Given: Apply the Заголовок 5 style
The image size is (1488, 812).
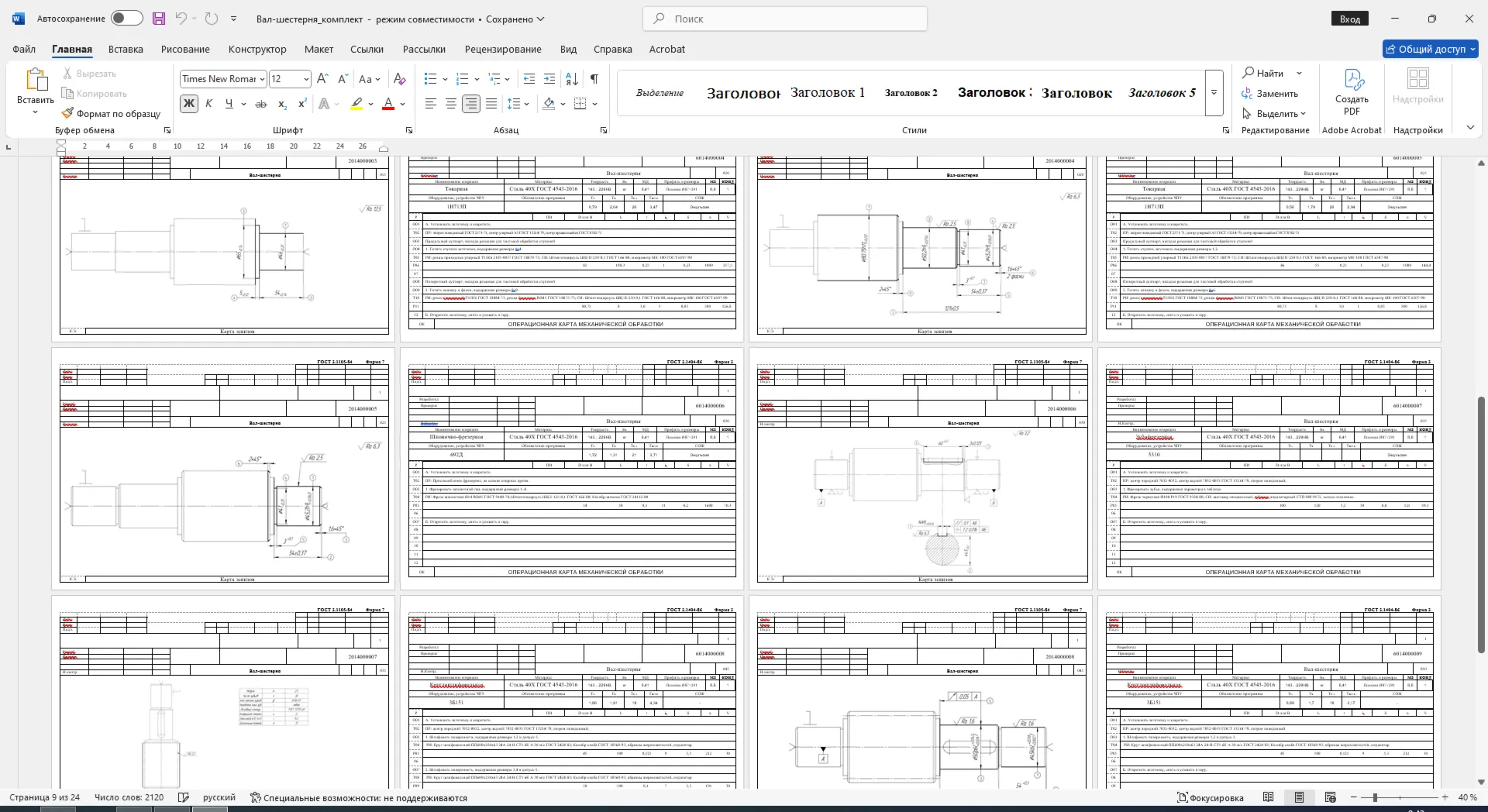Looking at the screenshot, I should click(1162, 92).
